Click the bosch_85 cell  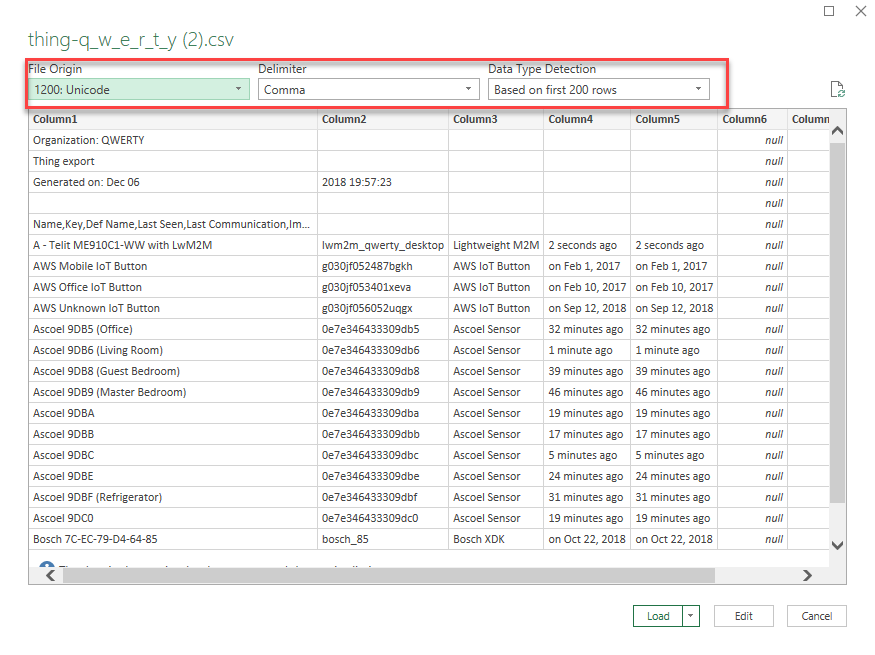coord(382,539)
